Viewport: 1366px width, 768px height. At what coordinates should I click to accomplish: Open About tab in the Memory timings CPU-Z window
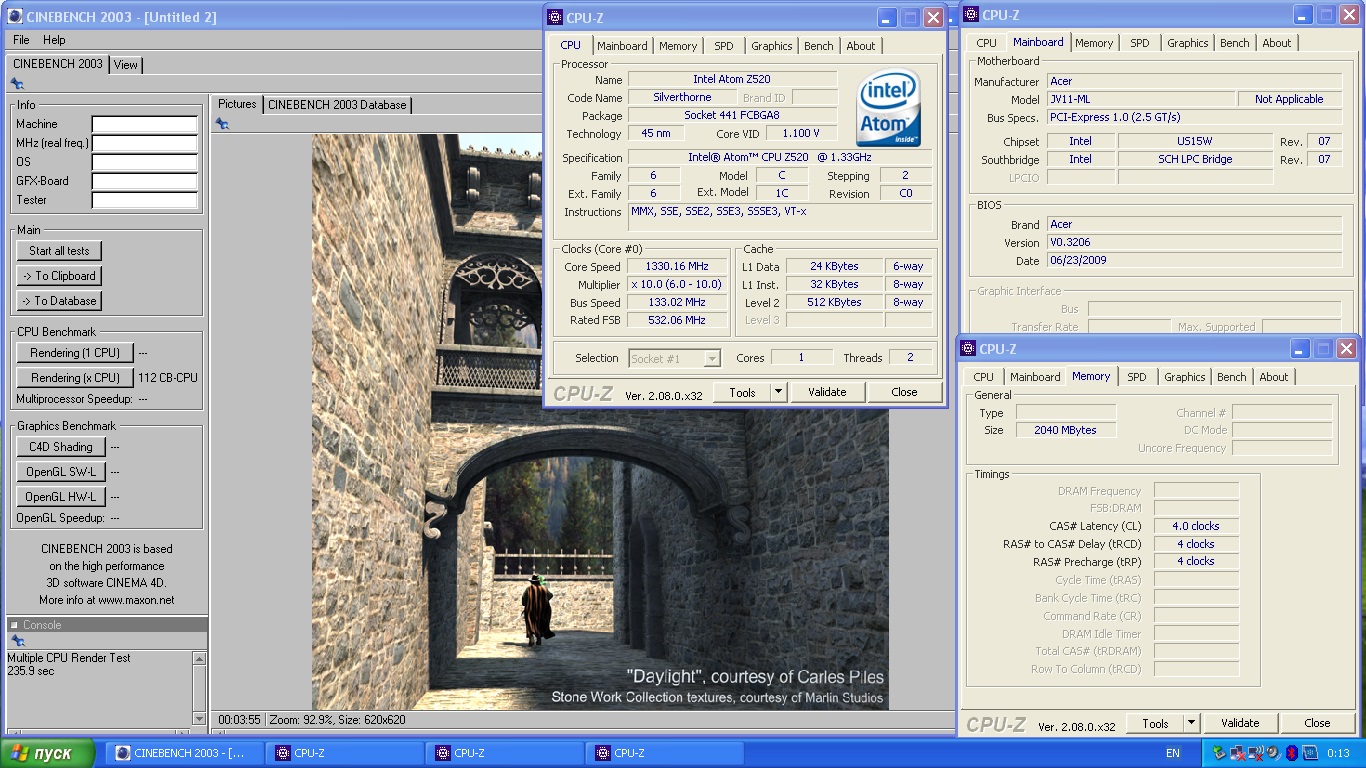[1274, 377]
